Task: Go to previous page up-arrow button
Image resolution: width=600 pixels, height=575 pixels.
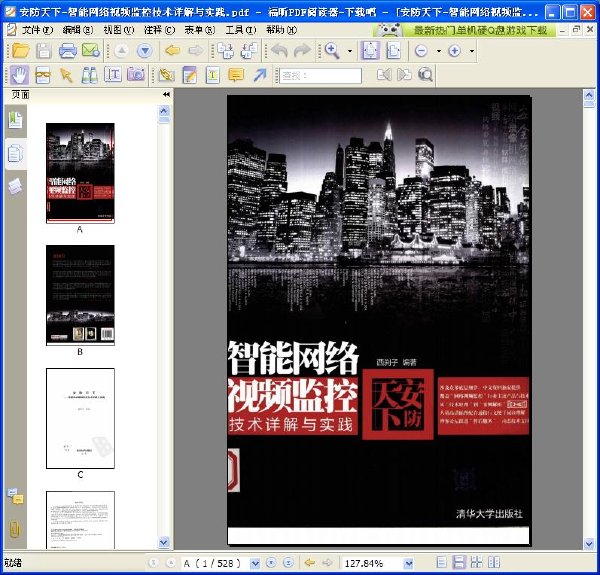Action: (121, 50)
